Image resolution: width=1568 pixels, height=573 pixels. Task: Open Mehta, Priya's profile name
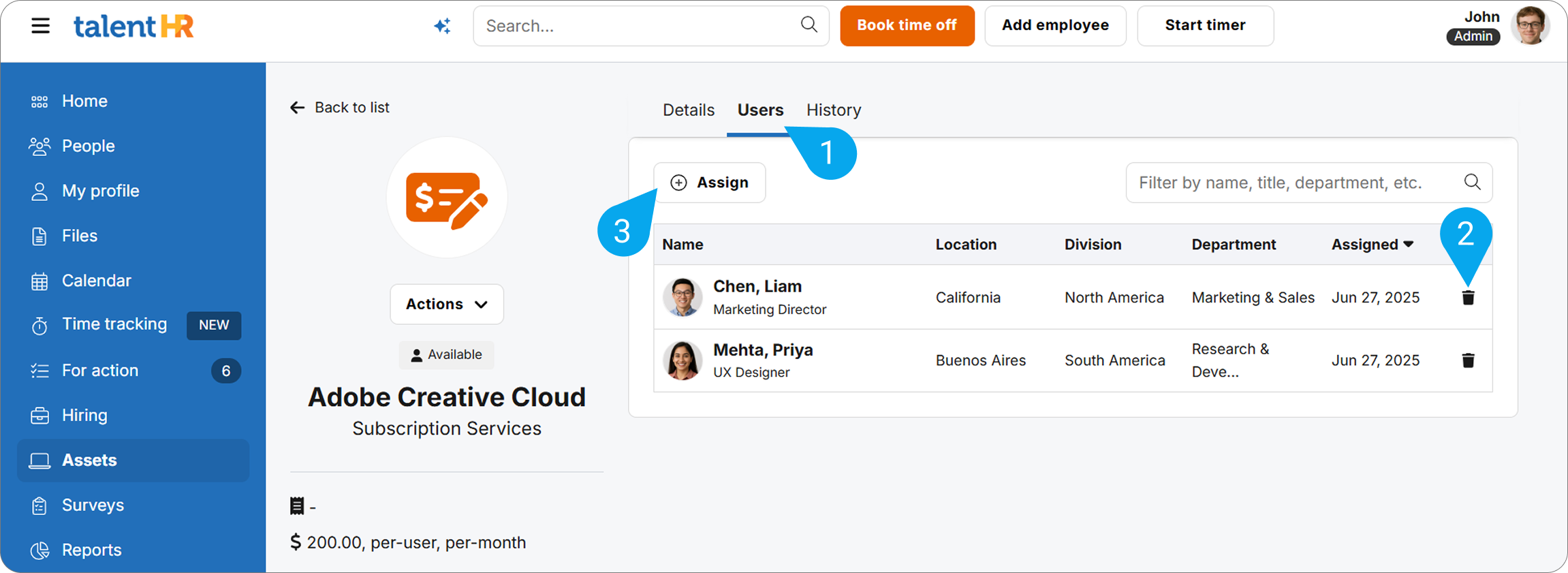click(763, 350)
